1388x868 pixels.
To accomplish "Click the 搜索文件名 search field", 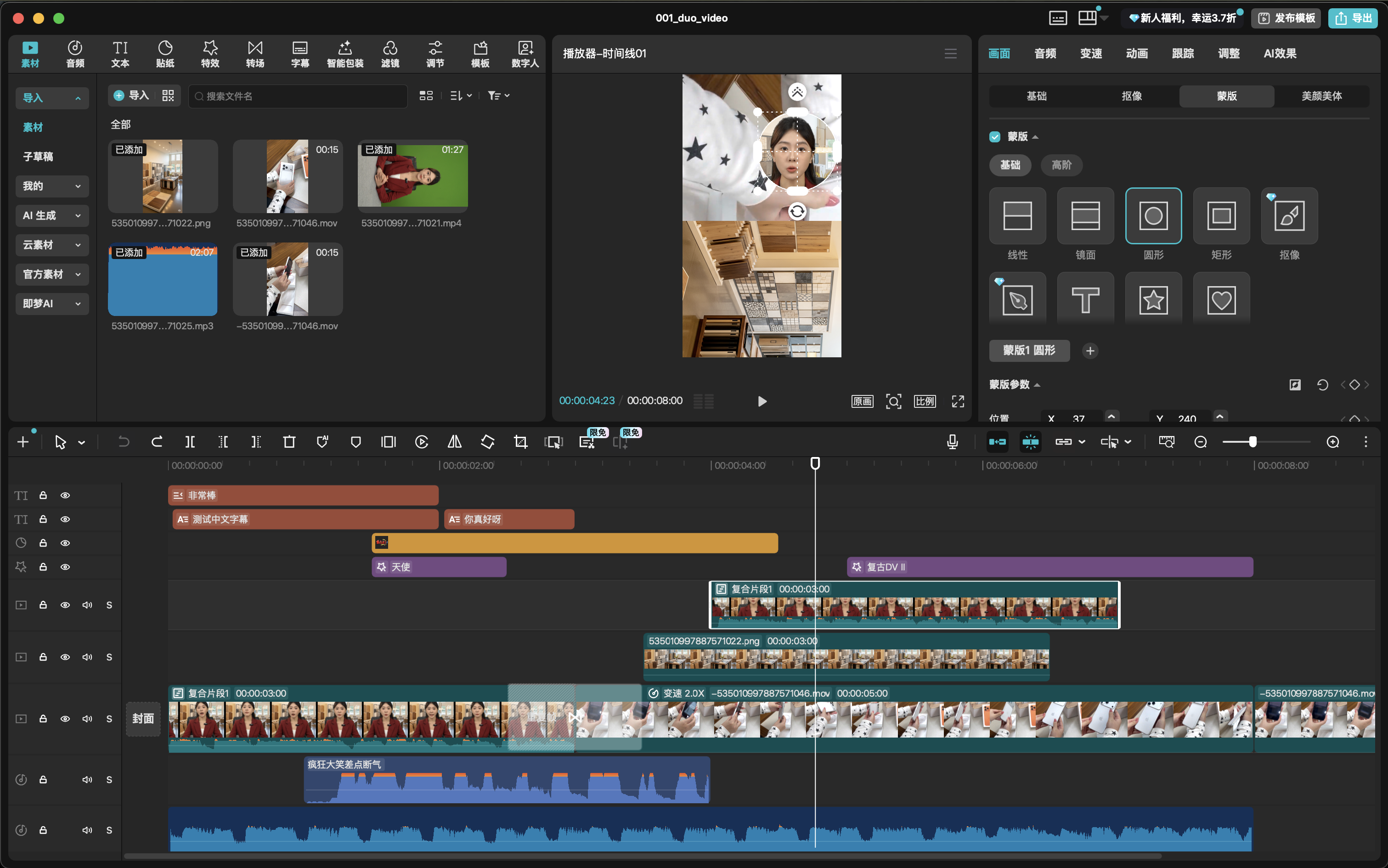I will 297,96.
